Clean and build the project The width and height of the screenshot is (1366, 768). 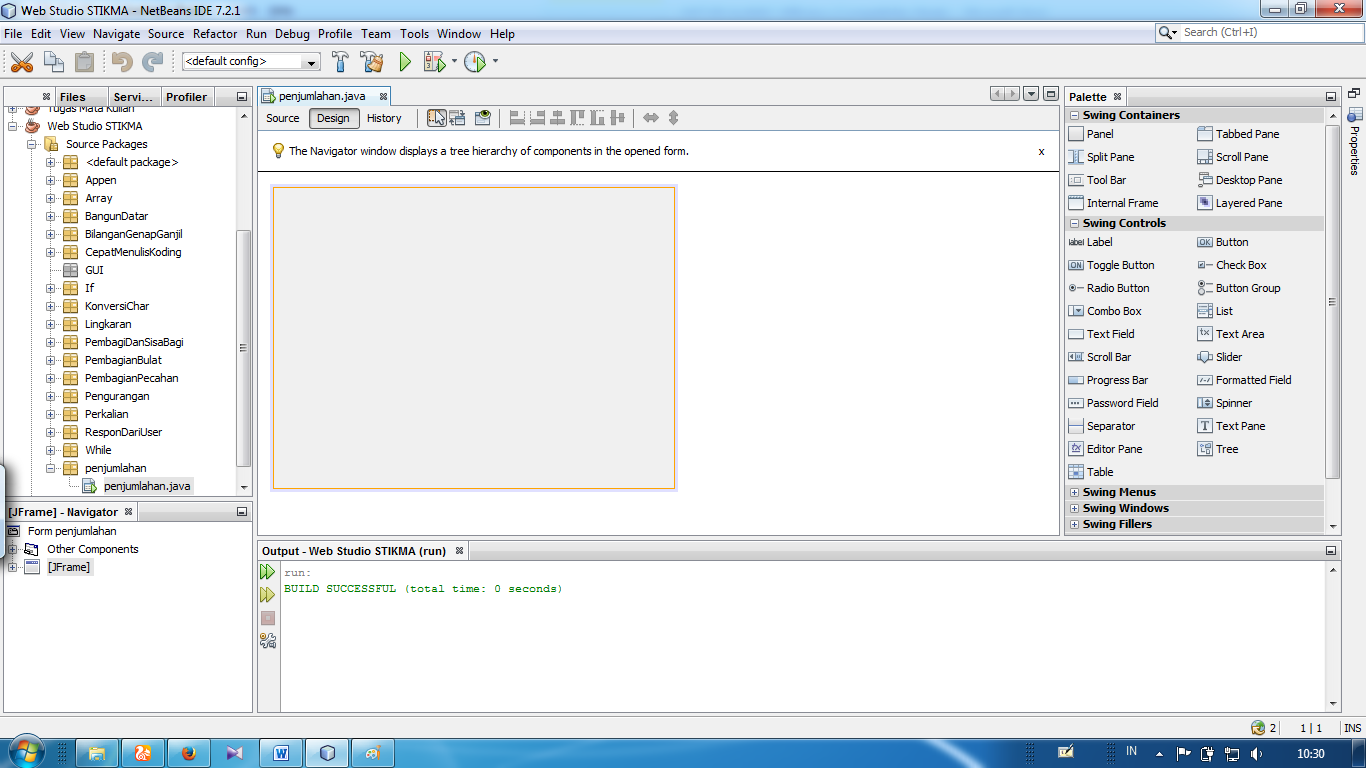371,61
